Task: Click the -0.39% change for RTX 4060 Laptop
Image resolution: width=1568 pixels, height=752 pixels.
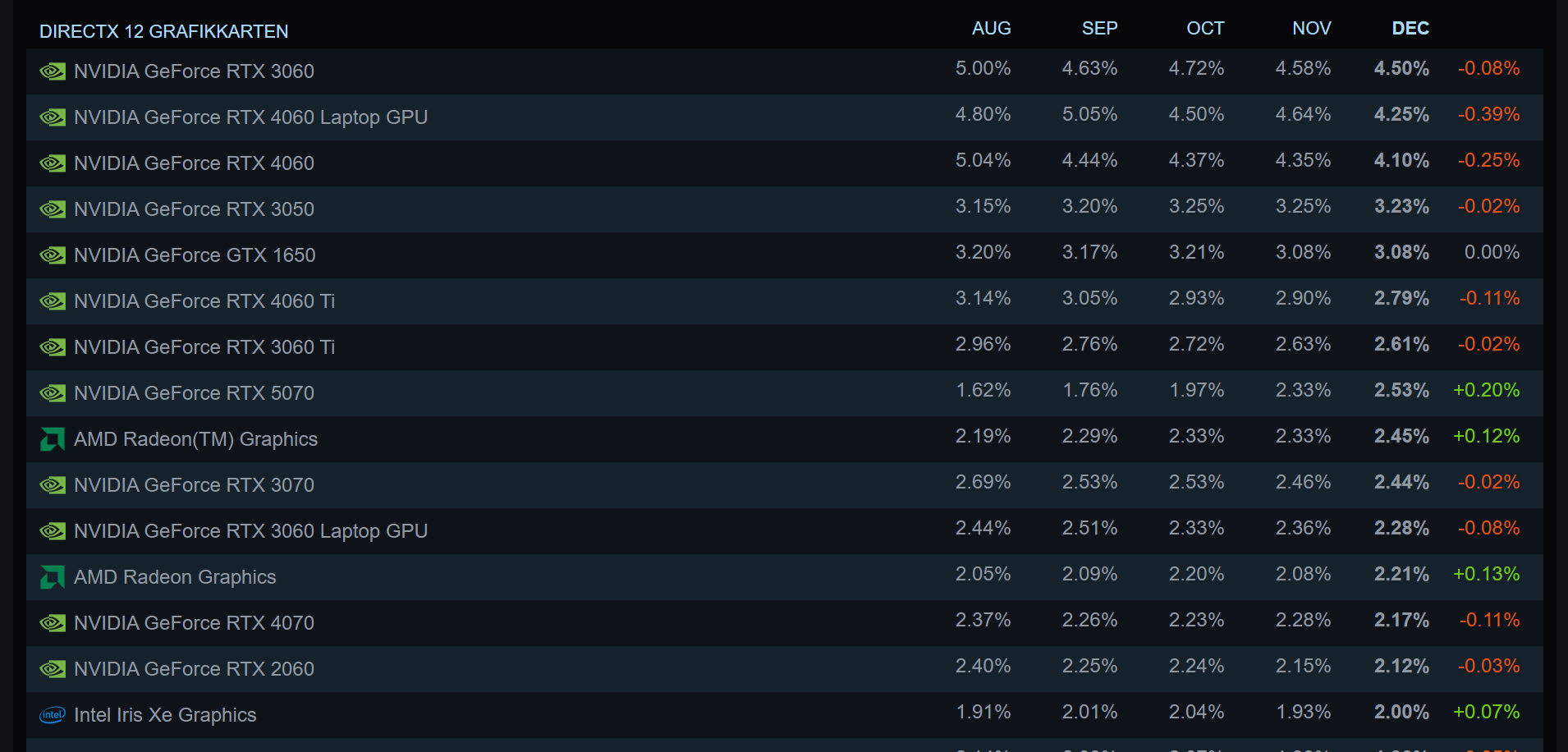Action: coord(1488,114)
